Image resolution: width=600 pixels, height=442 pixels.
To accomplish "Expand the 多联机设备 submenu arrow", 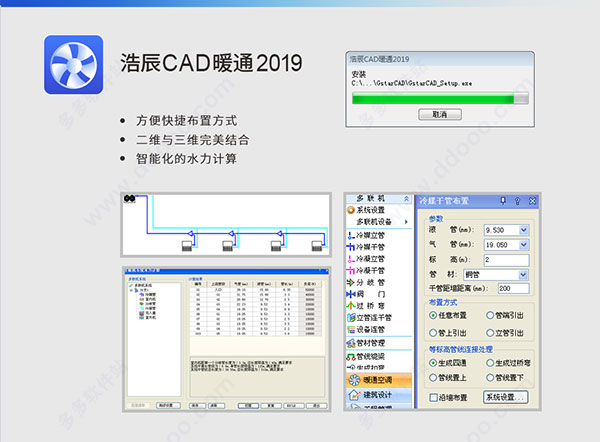I will (x=406, y=222).
